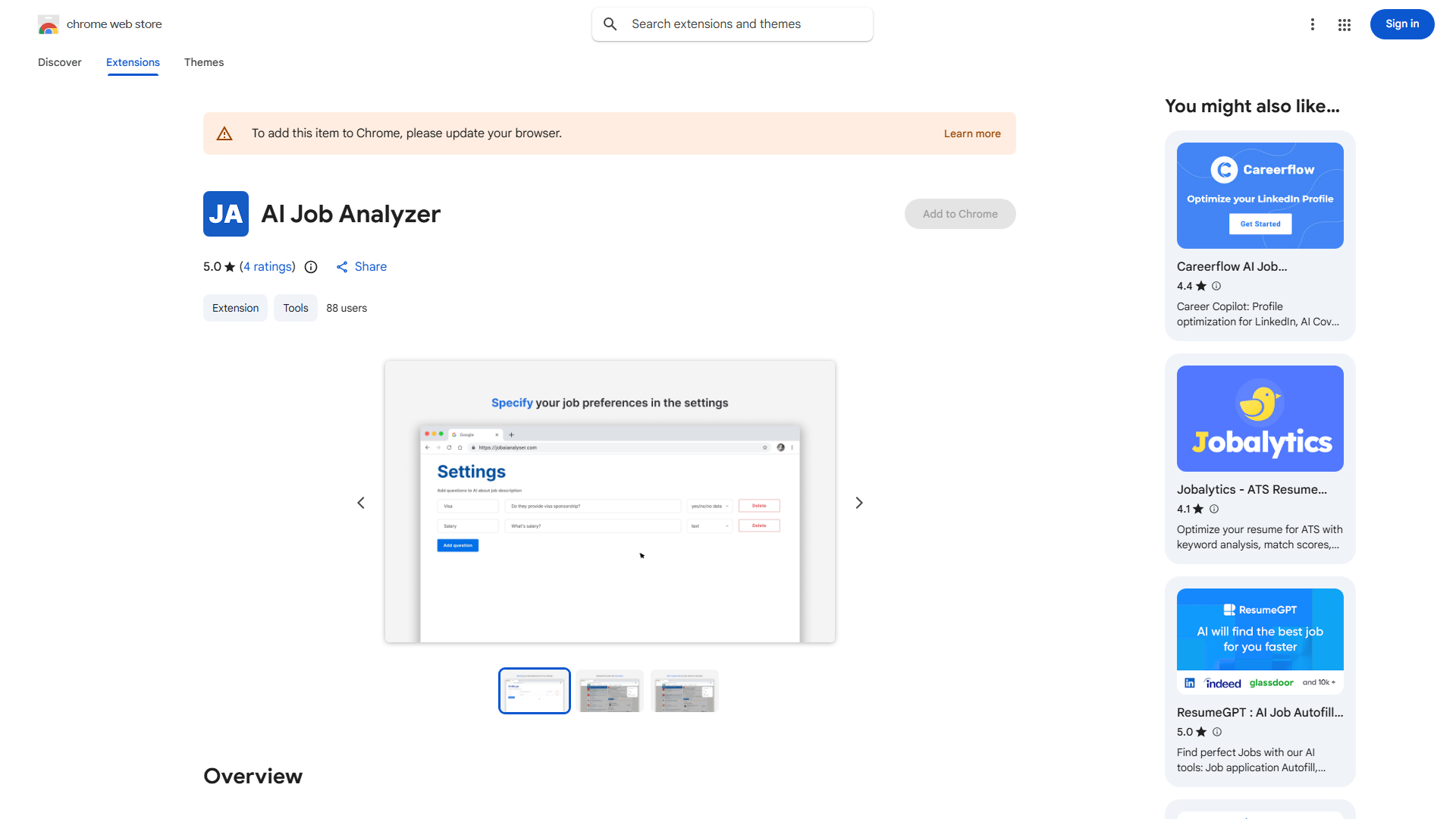Open rating info for Careerflow extension

pos(1216,286)
